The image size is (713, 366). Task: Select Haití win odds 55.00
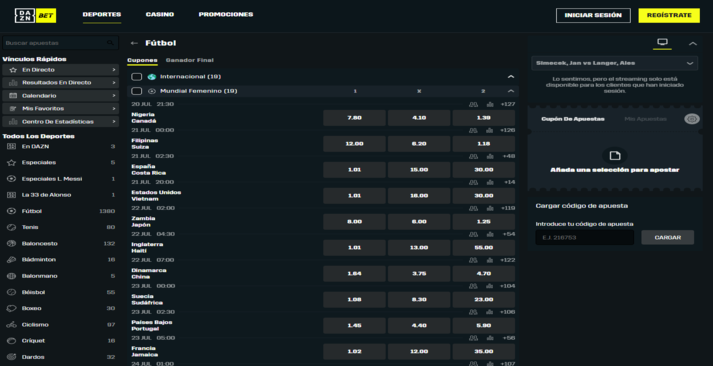click(x=483, y=248)
